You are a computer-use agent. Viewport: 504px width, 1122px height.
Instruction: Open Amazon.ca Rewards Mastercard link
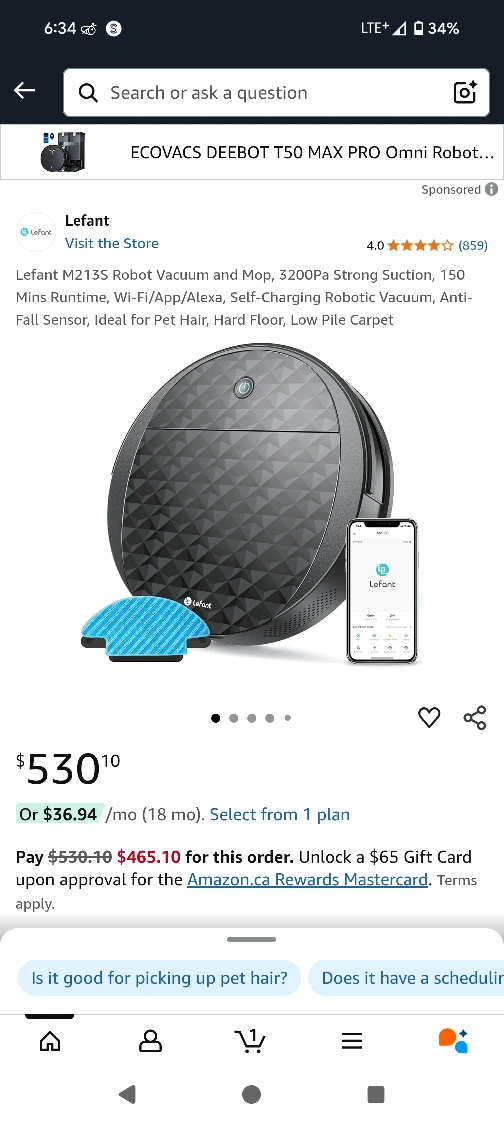pos(307,879)
